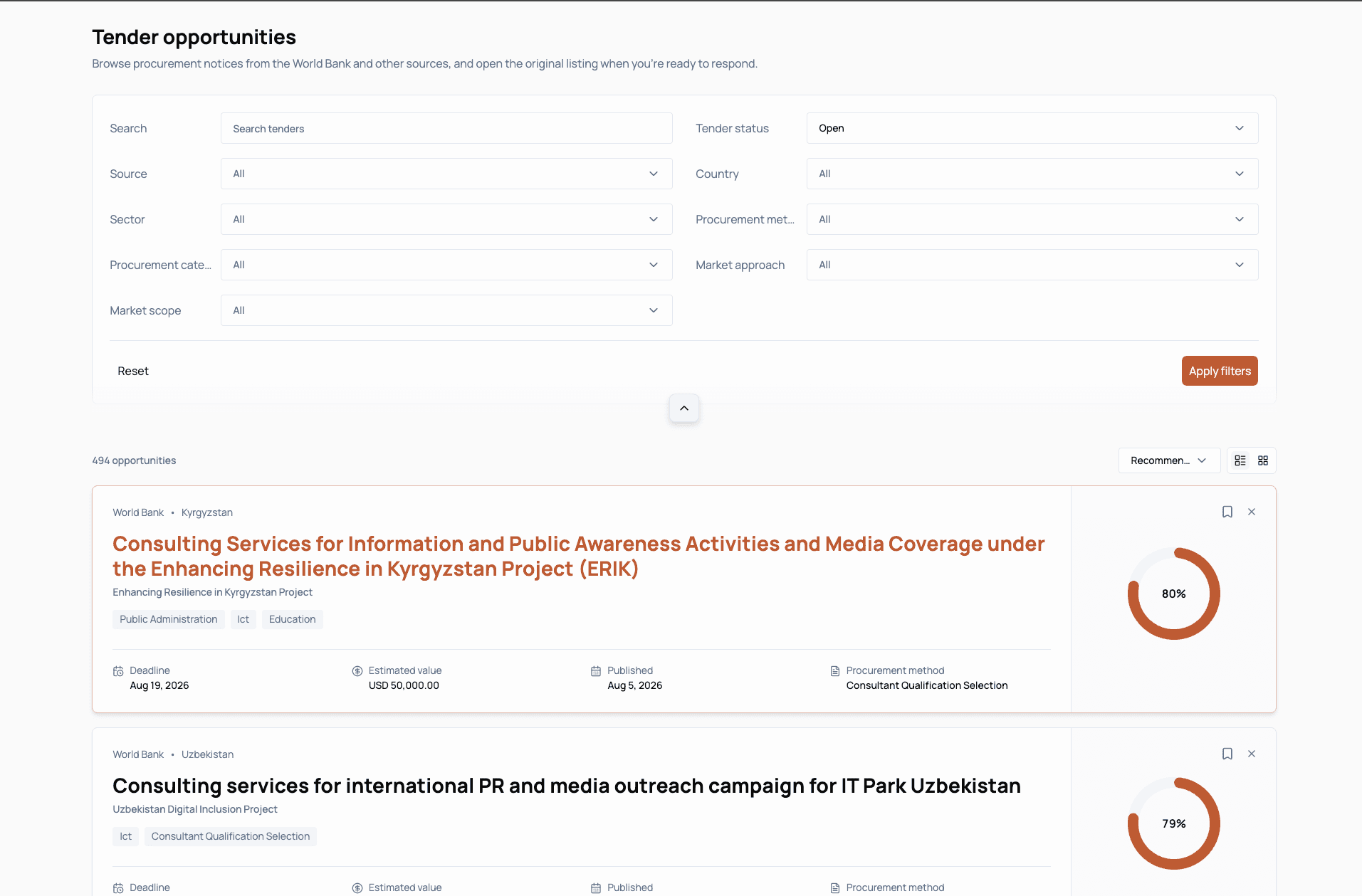The width and height of the screenshot is (1362, 896).
Task: Open the Country dropdown
Action: coord(1032,174)
